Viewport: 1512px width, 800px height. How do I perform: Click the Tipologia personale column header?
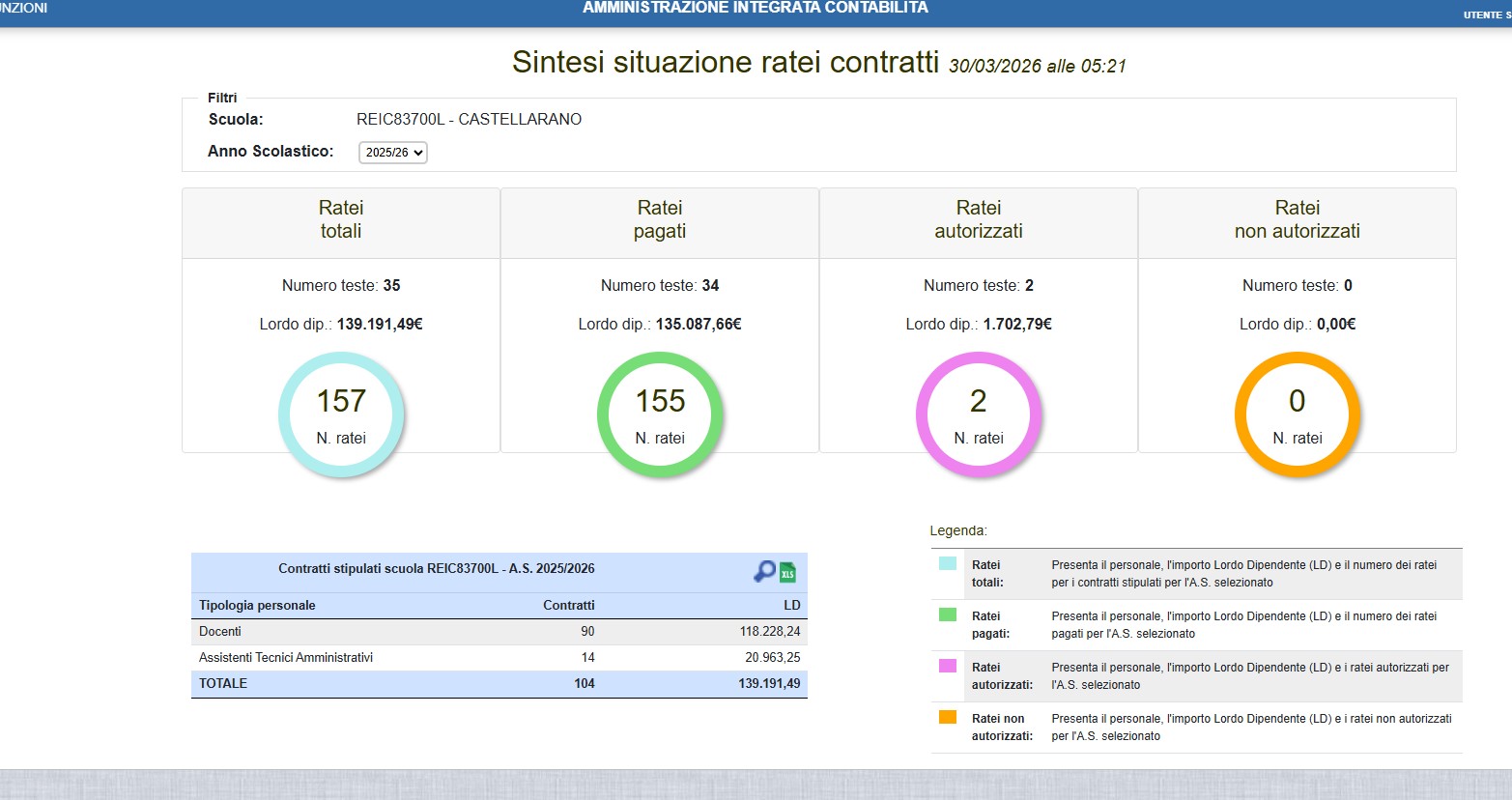click(257, 606)
